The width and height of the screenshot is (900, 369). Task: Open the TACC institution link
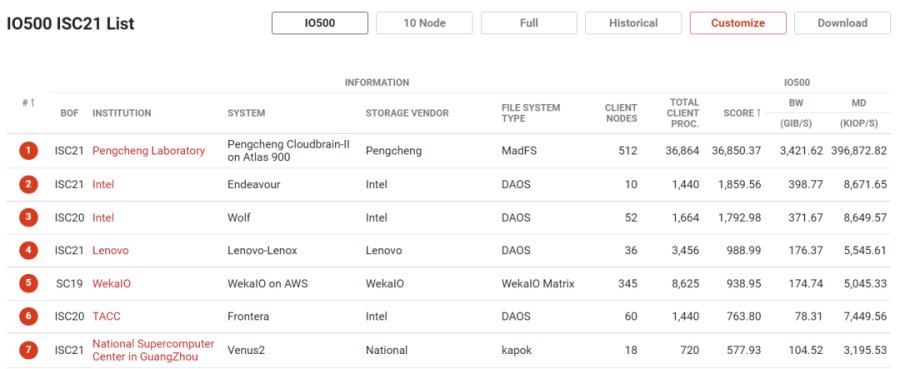106,316
